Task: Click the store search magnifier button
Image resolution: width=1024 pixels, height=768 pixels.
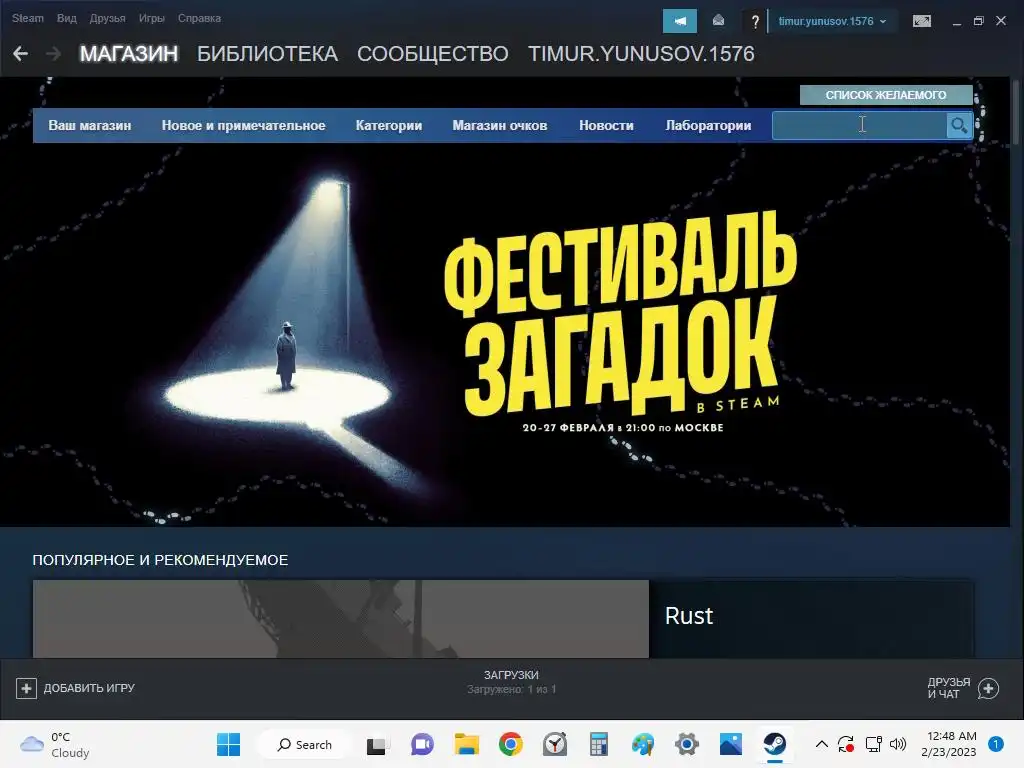Action: click(x=959, y=125)
